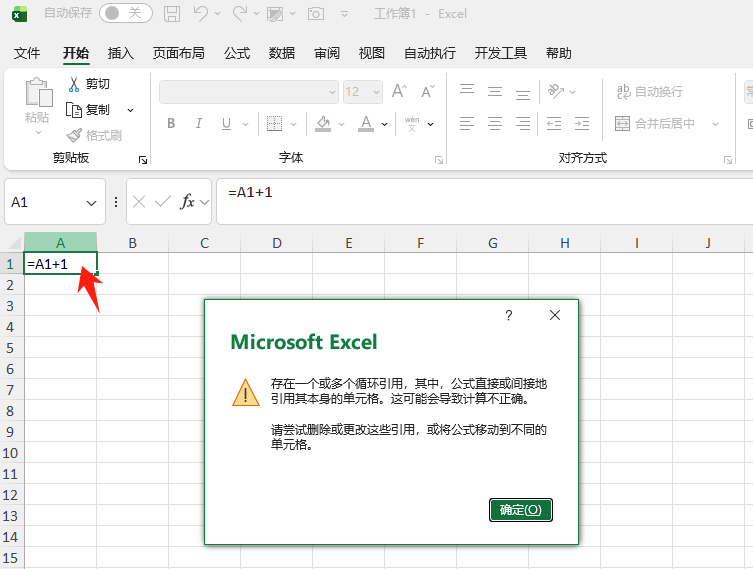Click the Increase Font Size icon
The image size is (753, 569).
(x=400, y=91)
